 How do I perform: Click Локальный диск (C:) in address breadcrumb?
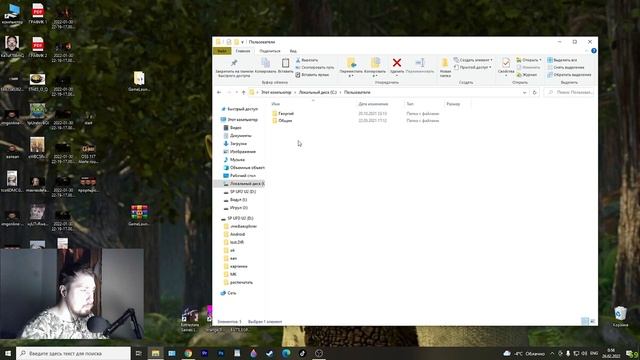click(318, 93)
